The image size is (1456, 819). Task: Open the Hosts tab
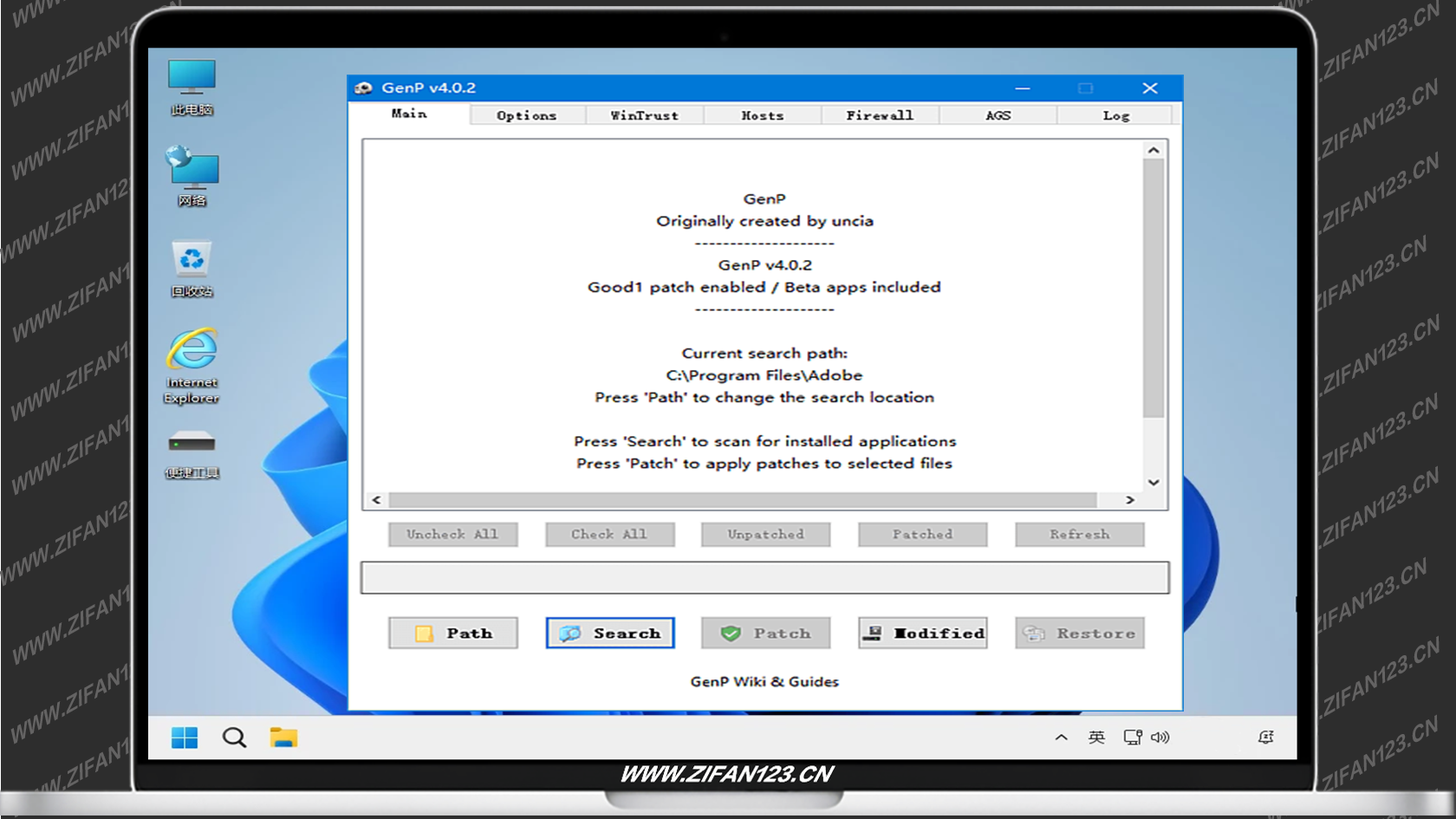(763, 115)
